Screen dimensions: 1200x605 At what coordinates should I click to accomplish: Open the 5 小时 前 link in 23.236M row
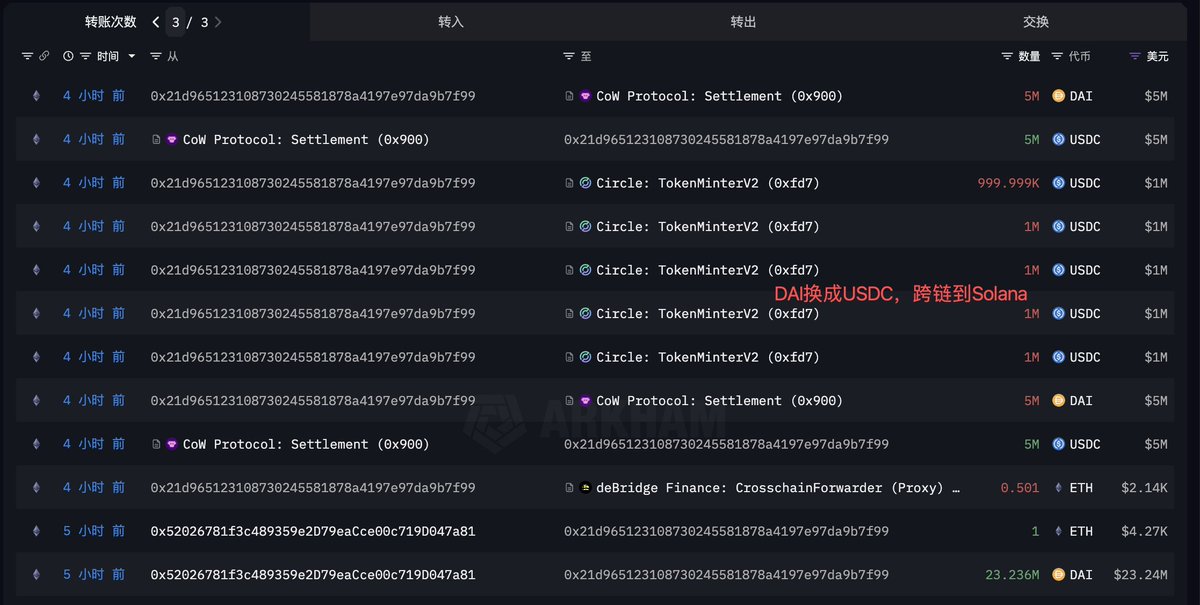tap(94, 575)
